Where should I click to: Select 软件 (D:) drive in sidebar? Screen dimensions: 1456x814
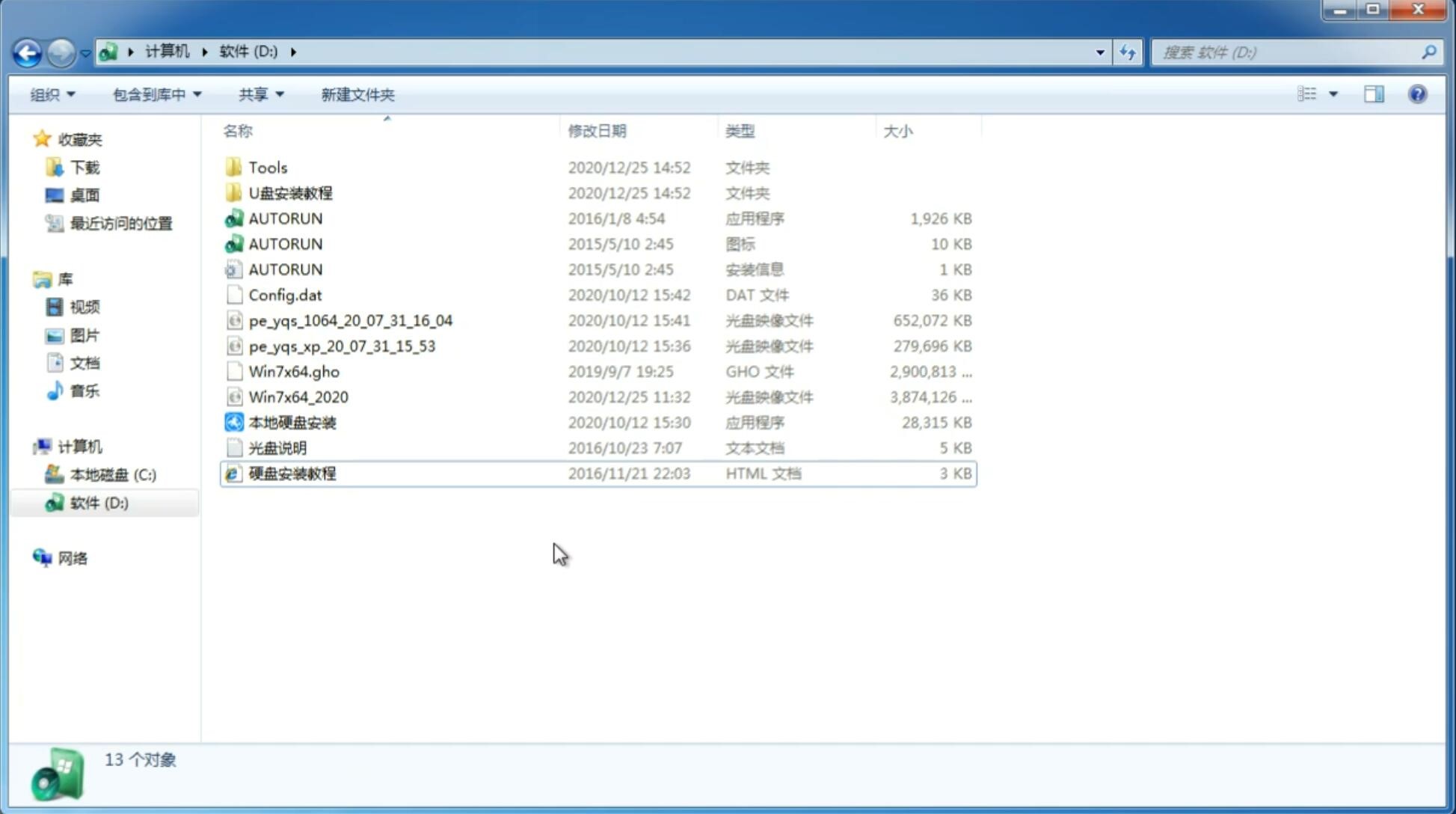click(x=99, y=503)
